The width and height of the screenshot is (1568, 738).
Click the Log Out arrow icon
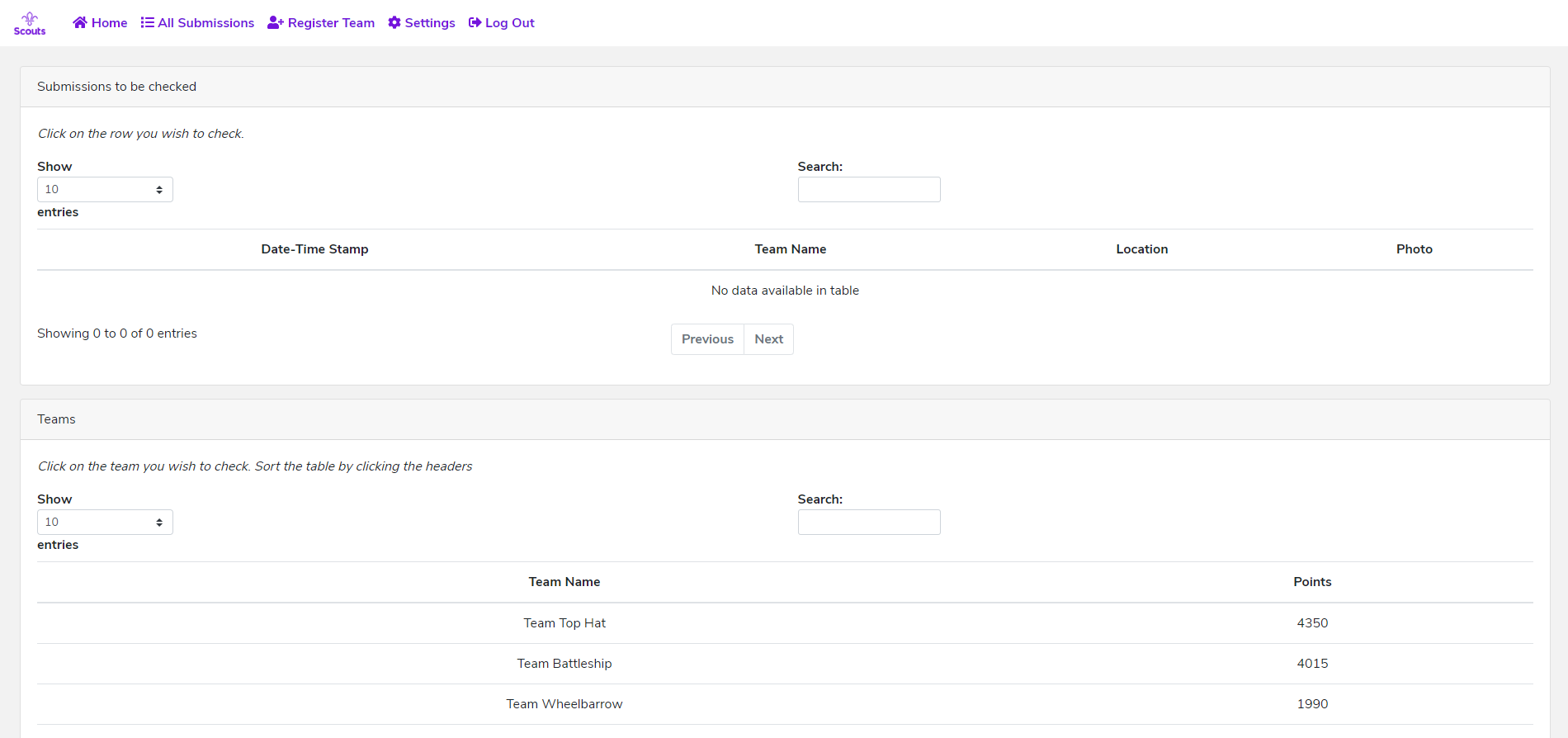tap(475, 22)
